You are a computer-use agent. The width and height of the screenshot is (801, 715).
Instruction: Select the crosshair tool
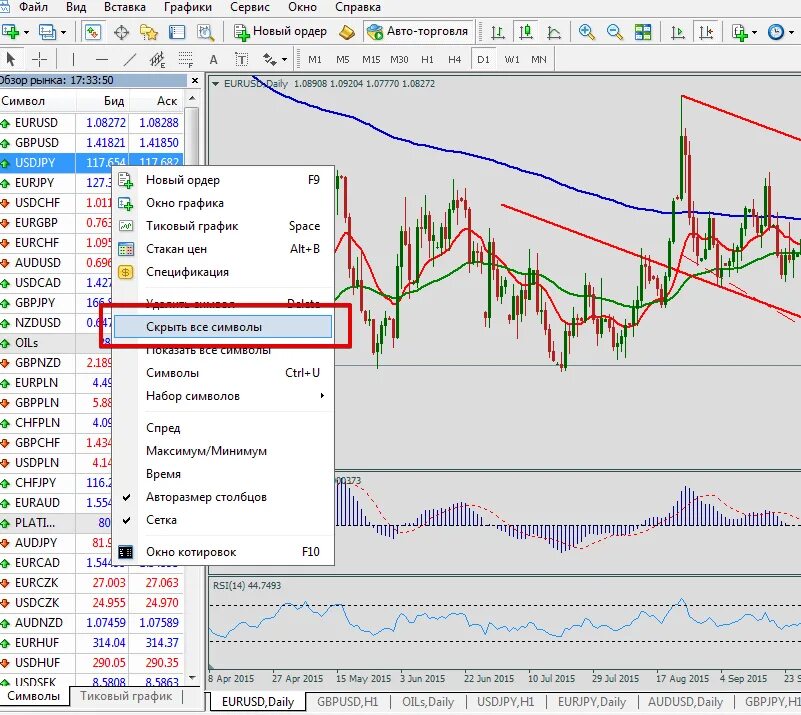(39, 59)
